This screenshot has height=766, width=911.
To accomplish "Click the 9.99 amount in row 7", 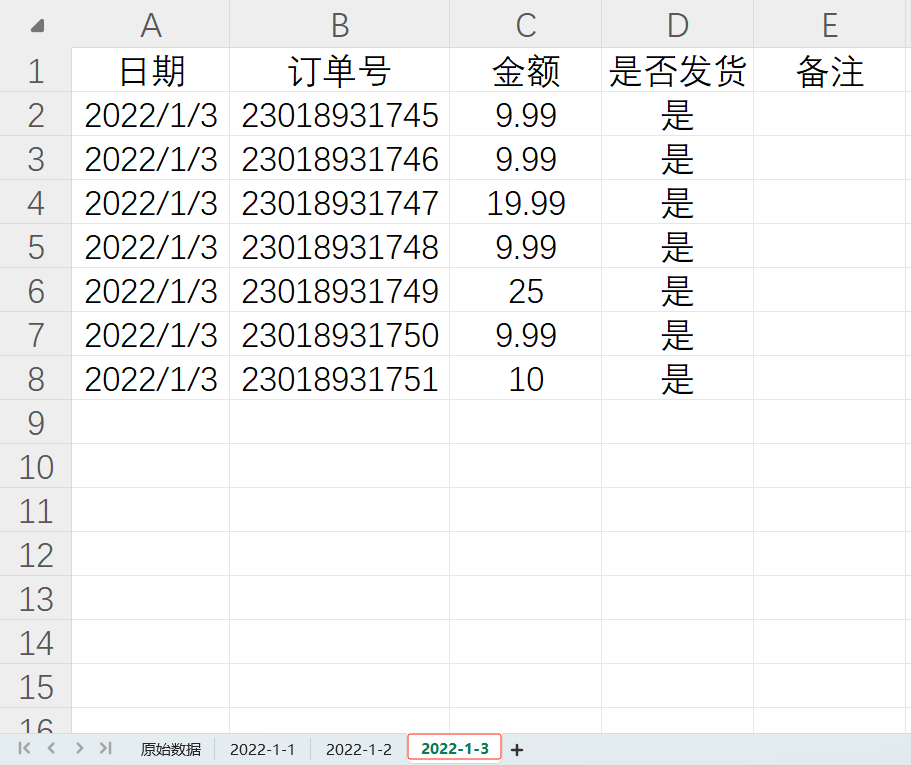I will [x=526, y=334].
